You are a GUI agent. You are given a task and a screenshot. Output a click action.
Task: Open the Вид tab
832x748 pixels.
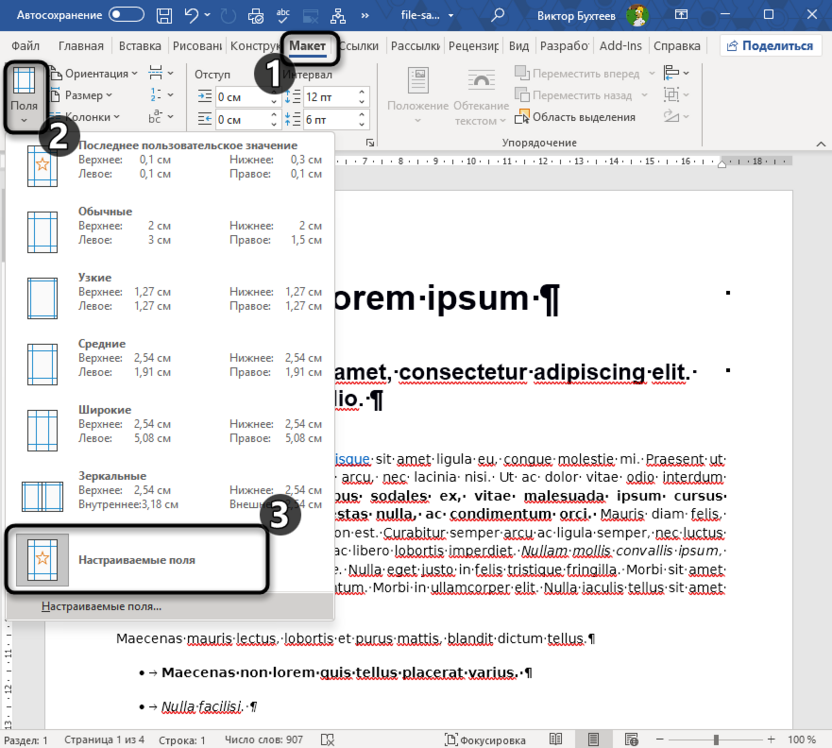[x=518, y=46]
